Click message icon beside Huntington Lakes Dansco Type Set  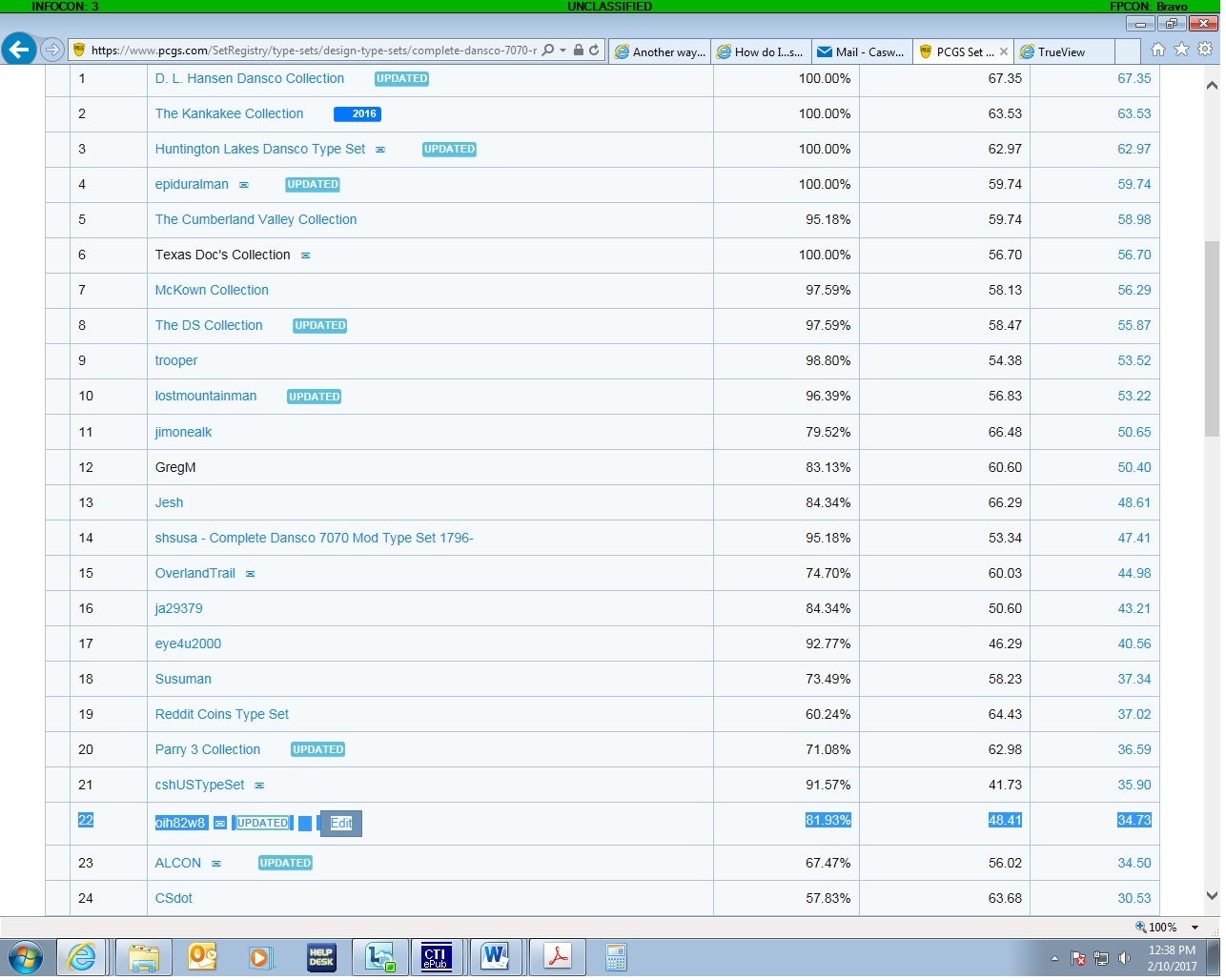click(x=380, y=150)
